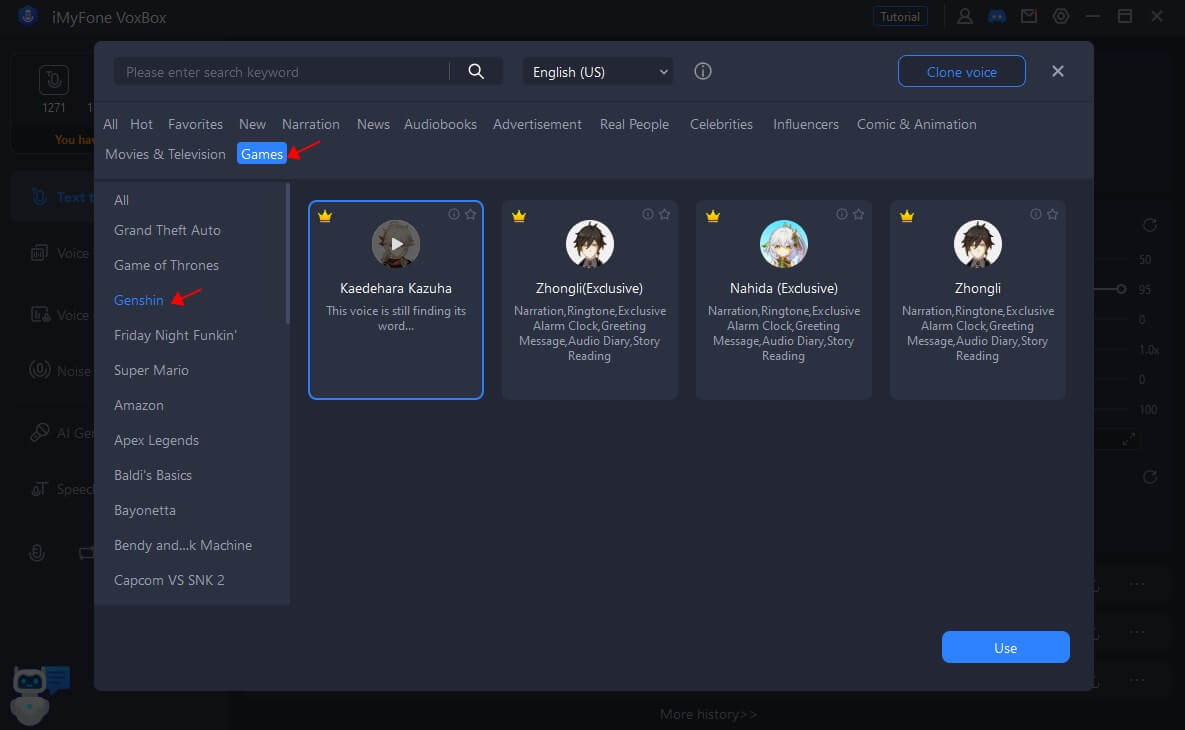This screenshot has width=1185, height=730.
Task: Show info for Nahida (Exclusive) voice
Action: [x=842, y=215]
